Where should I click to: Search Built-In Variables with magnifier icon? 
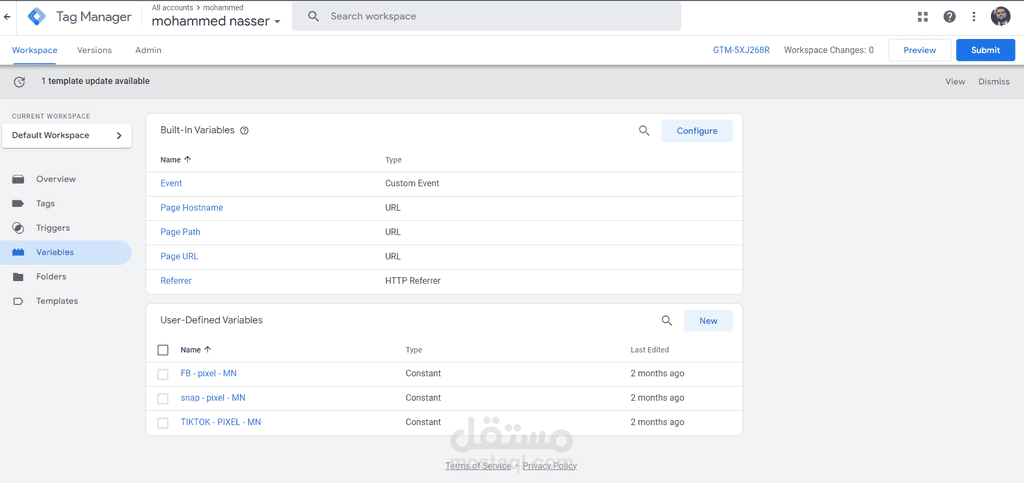pos(644,131)
